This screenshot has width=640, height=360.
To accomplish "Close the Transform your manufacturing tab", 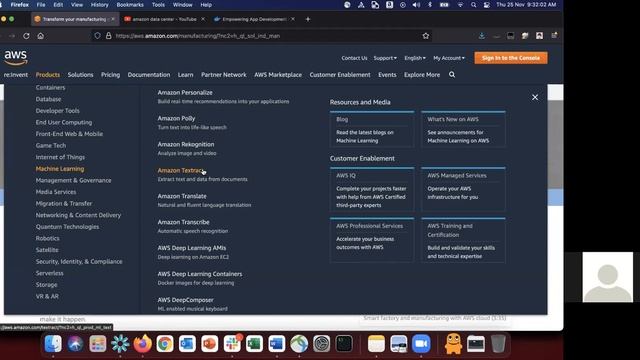I will pos(113,19).
